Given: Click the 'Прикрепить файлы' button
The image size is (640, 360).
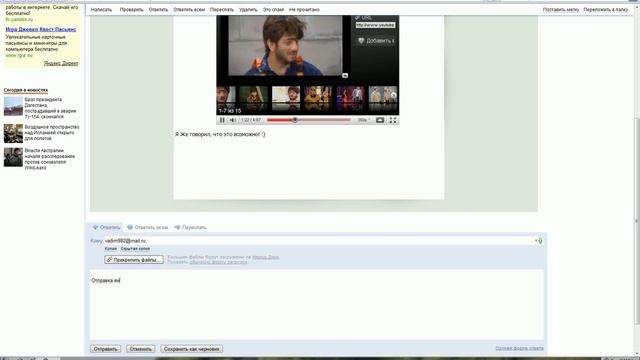Looking at the screenshot, I should [x=134, y=260].
